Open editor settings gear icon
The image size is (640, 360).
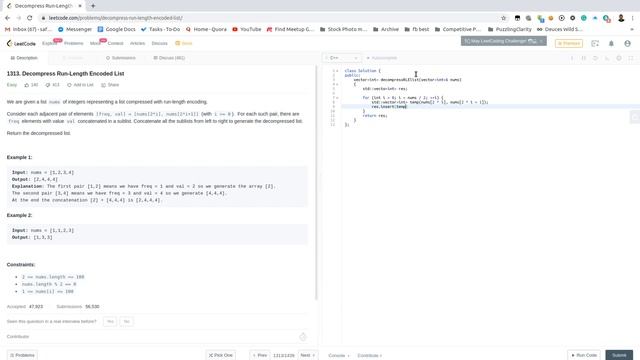click(x=619, y=58)
